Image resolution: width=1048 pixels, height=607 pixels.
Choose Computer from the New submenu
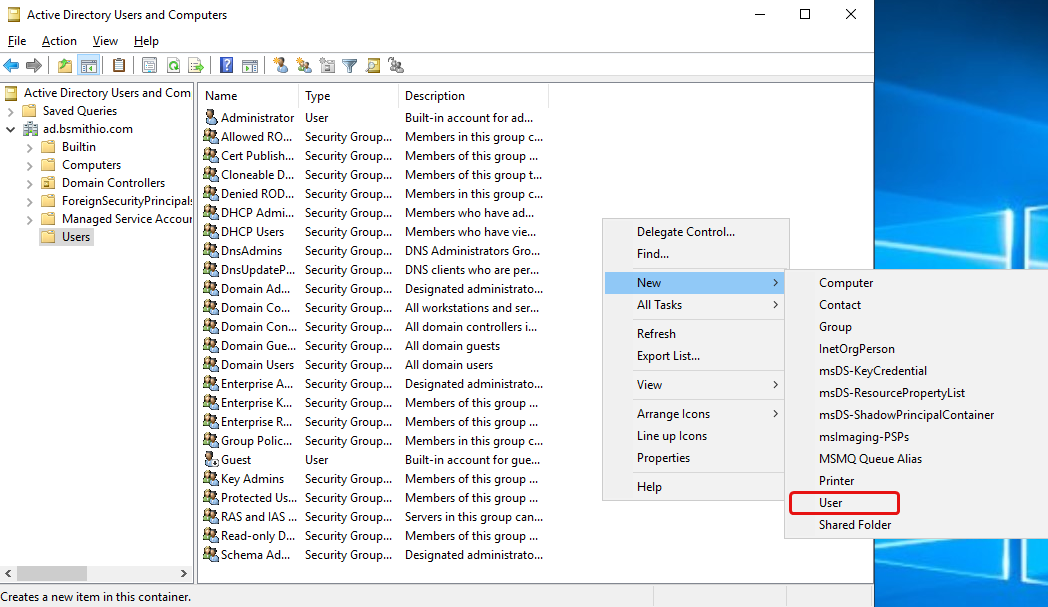pos(846,283)
